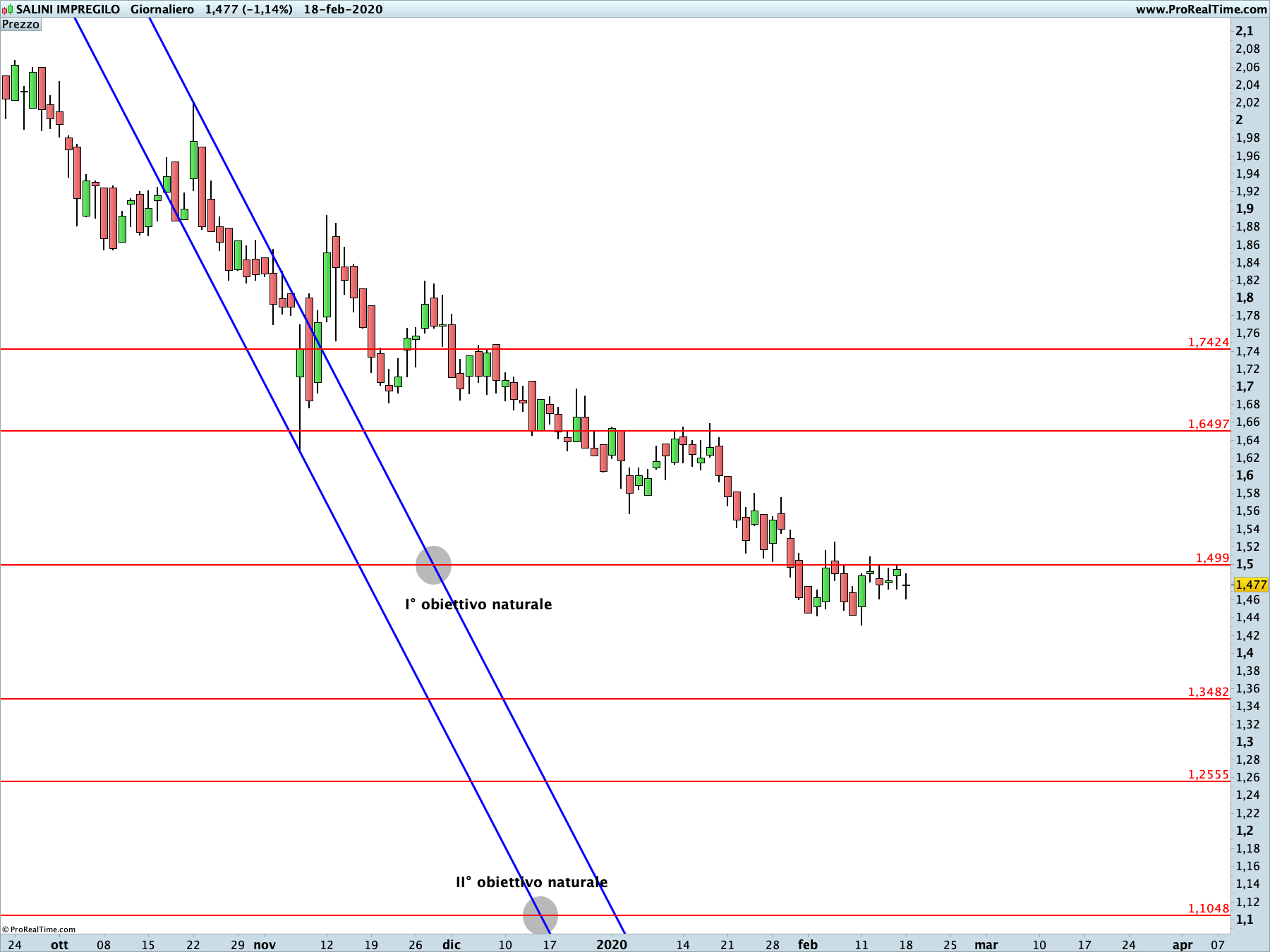Screen dimensions: 1270x952
Task: Click the 1,1048 red level label
Action: tap(1208, 908)
